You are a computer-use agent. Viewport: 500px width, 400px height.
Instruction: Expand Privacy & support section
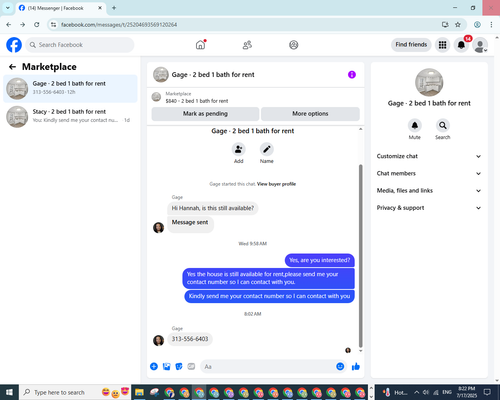(x=429, y=208)
